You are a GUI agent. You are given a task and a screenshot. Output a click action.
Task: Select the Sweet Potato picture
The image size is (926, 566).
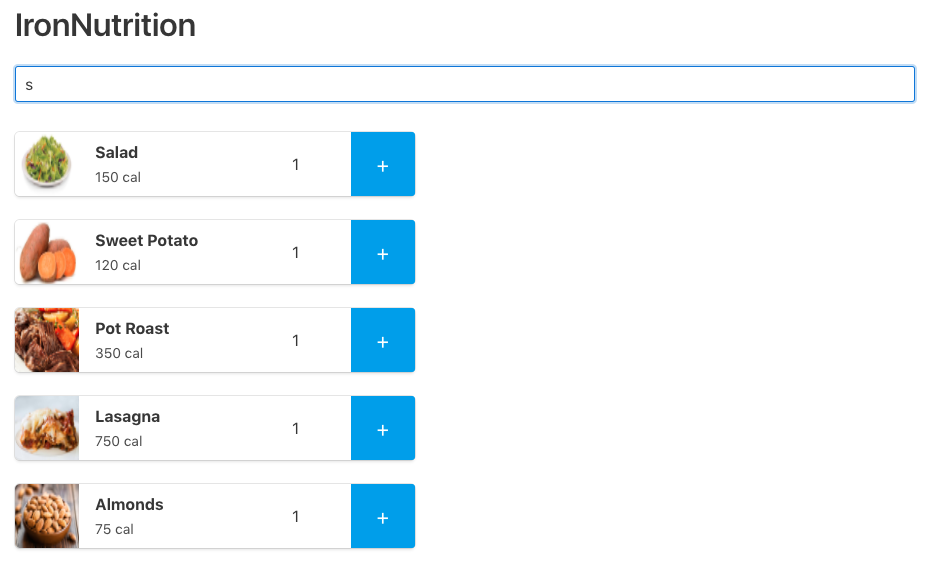point(47,253)
